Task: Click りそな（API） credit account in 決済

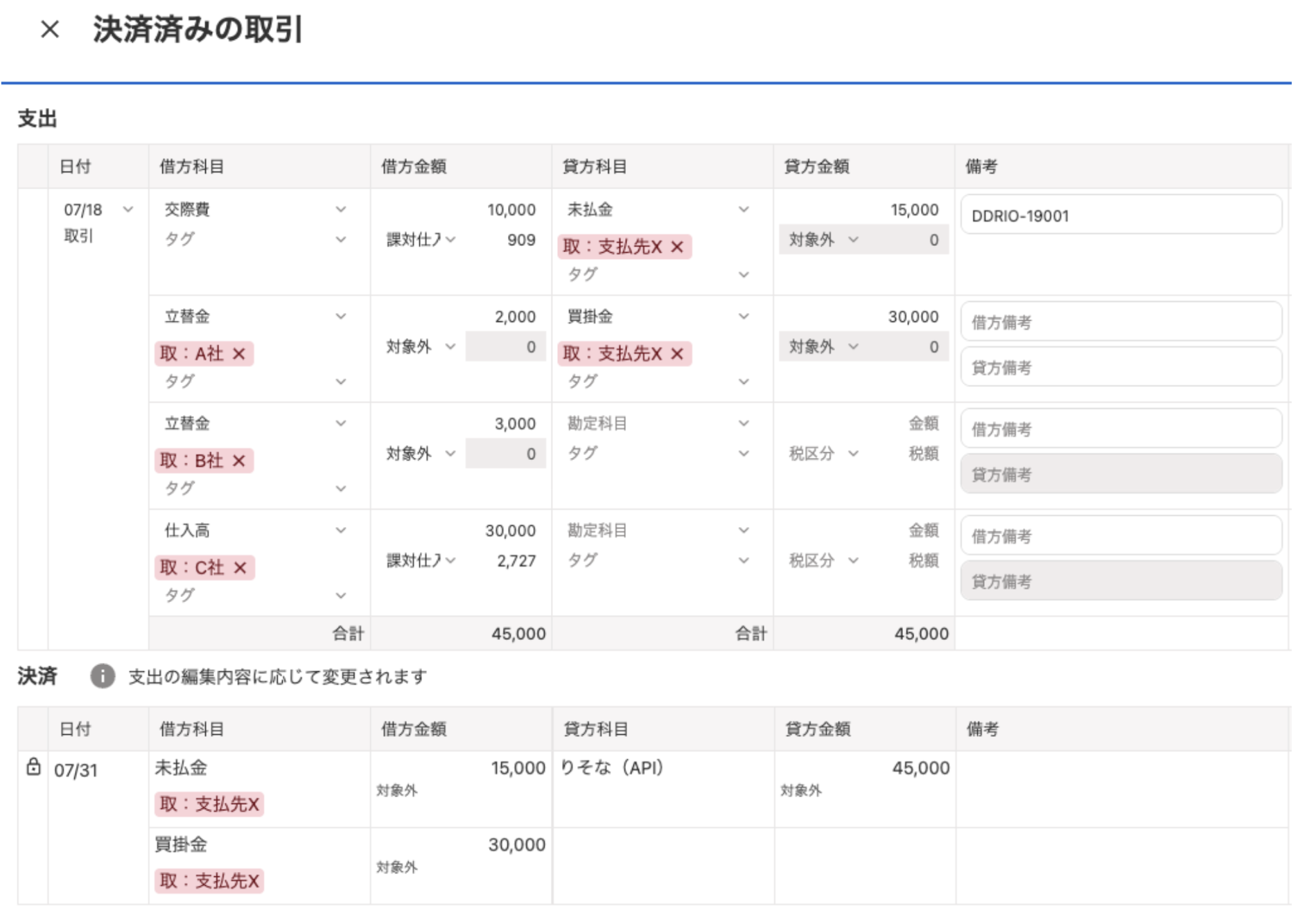Action: pyautogui.click(x=612, y=767)
